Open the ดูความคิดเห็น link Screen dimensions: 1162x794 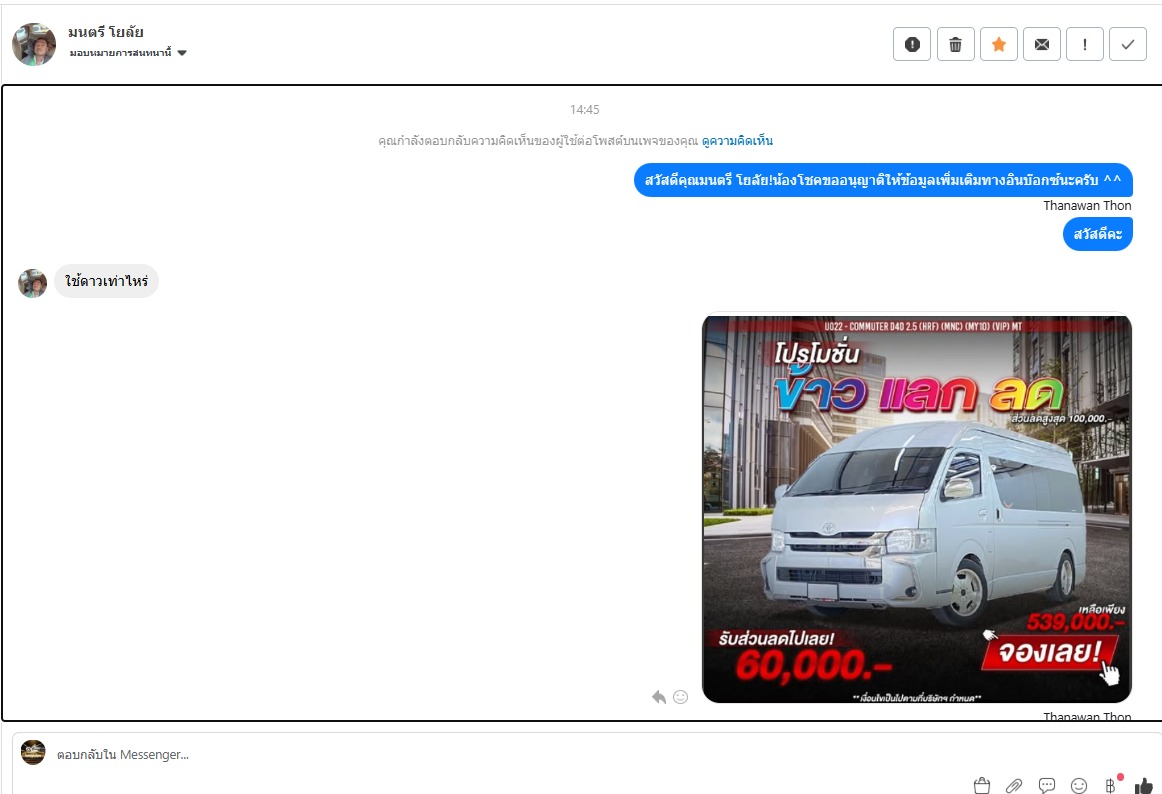[x=737, y=141]
